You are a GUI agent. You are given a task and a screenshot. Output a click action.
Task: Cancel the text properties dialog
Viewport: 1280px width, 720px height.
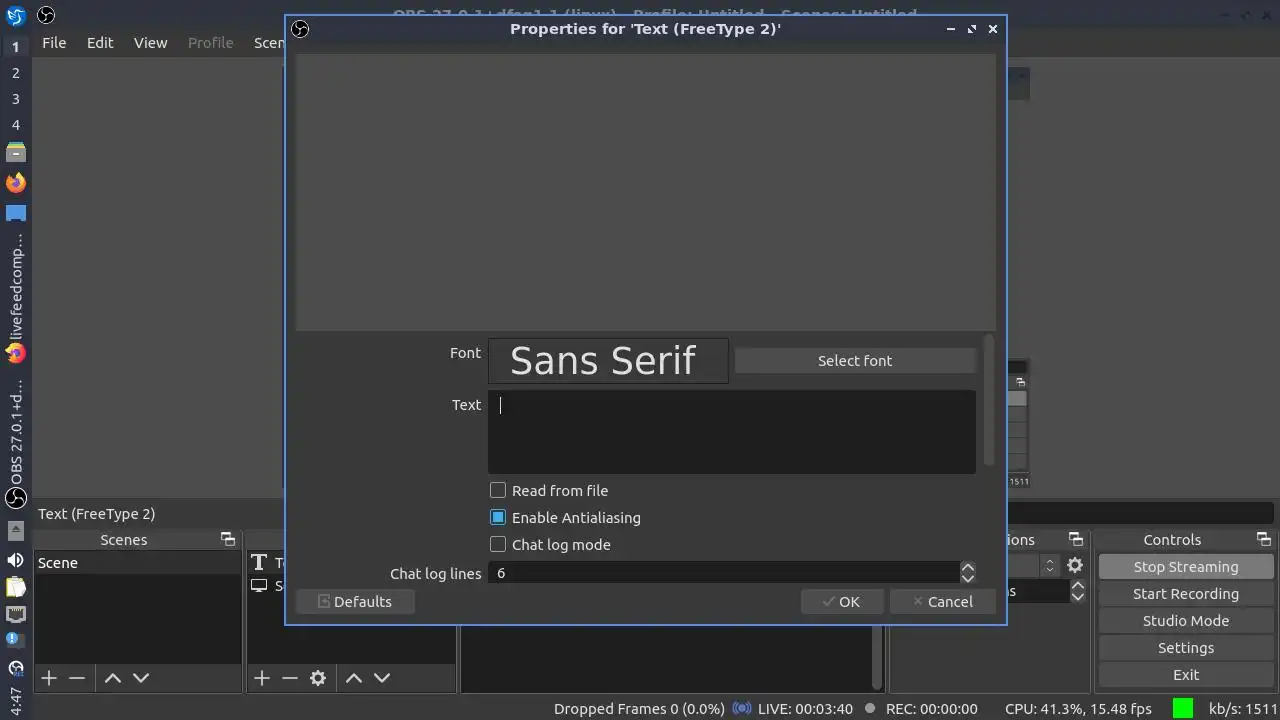(x=942, y=601)
